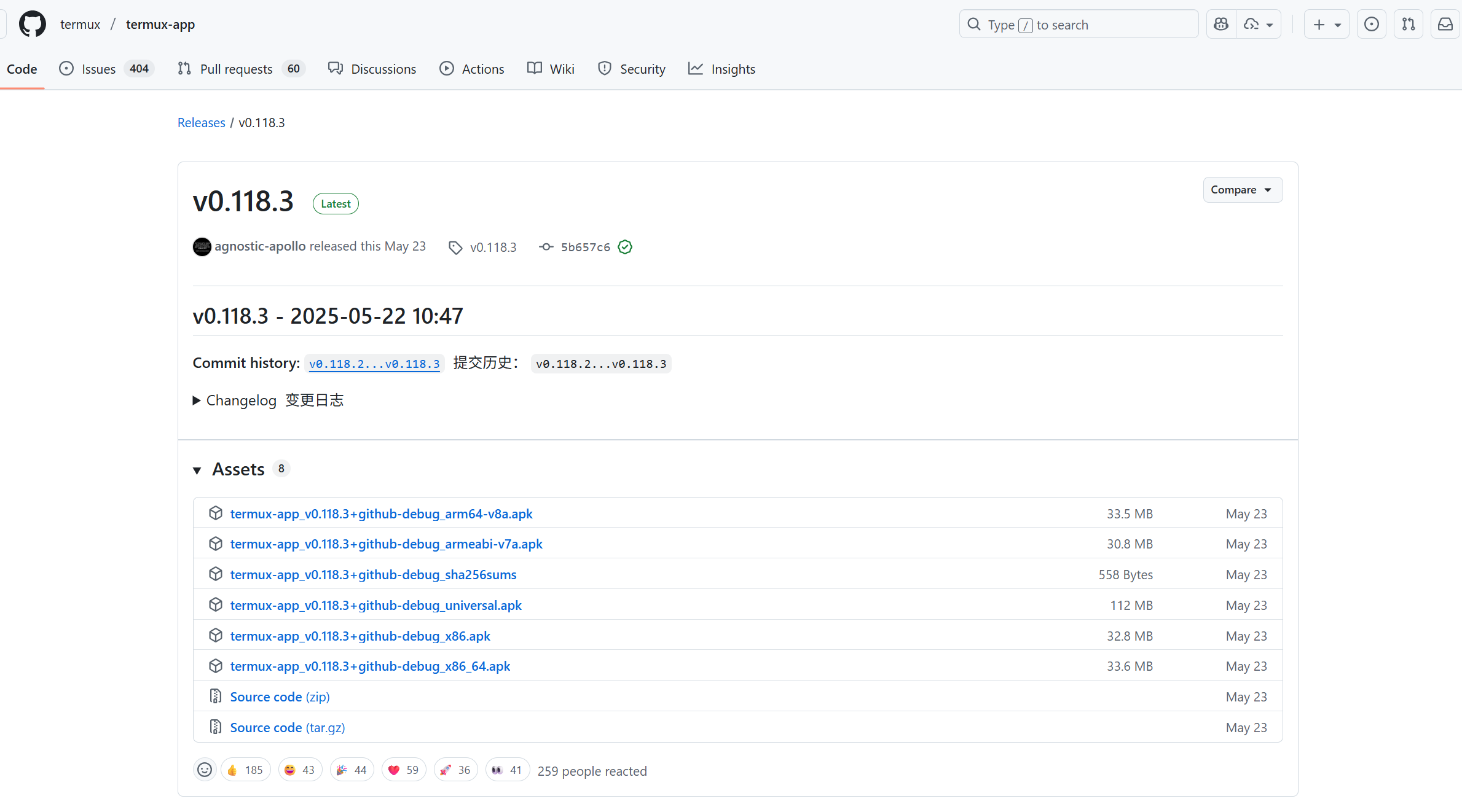Screen dimensions: 1462x812
Task: Download the x86.apk file
Action: 360,636
